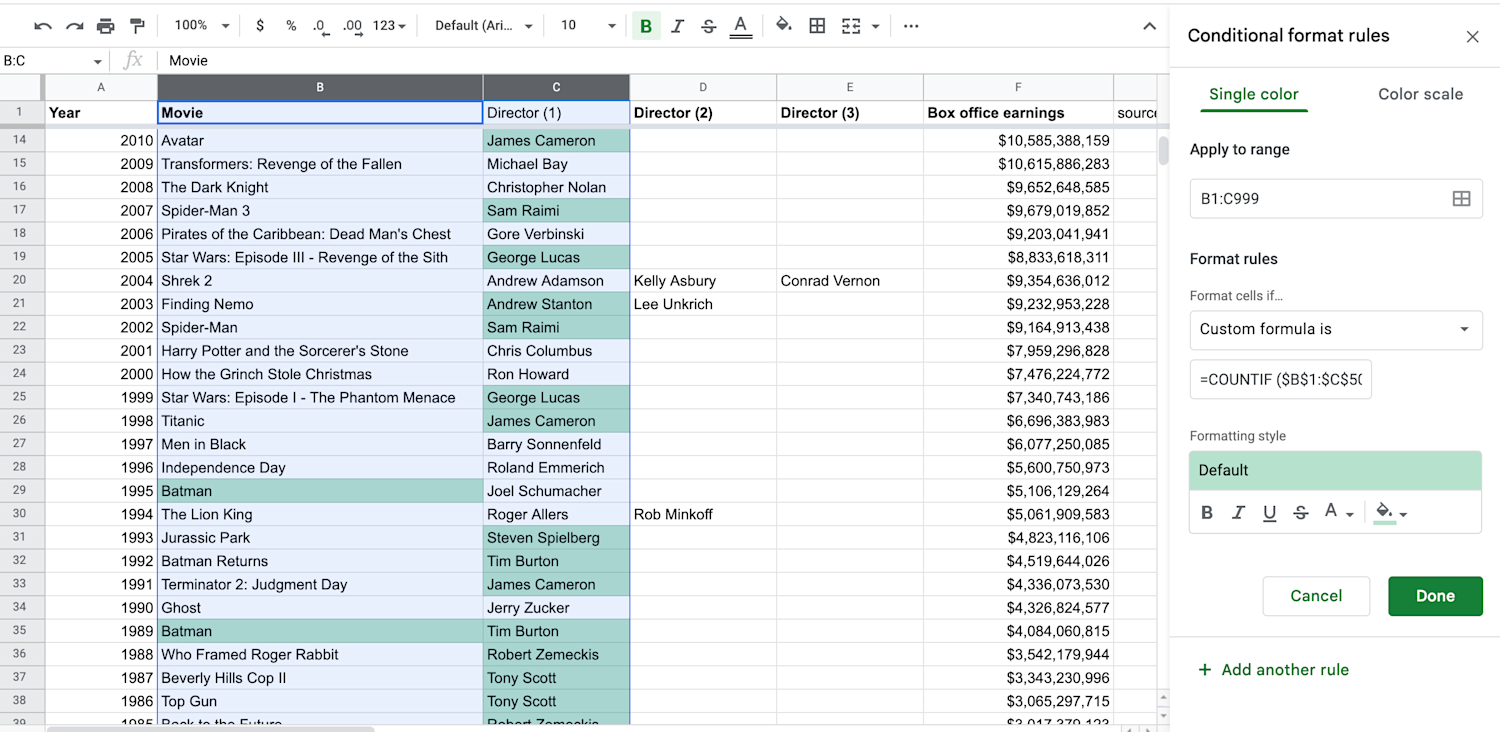Open fill color picker in toolbar
Screen dimensions: 1500x732
(x=784, y=26)
